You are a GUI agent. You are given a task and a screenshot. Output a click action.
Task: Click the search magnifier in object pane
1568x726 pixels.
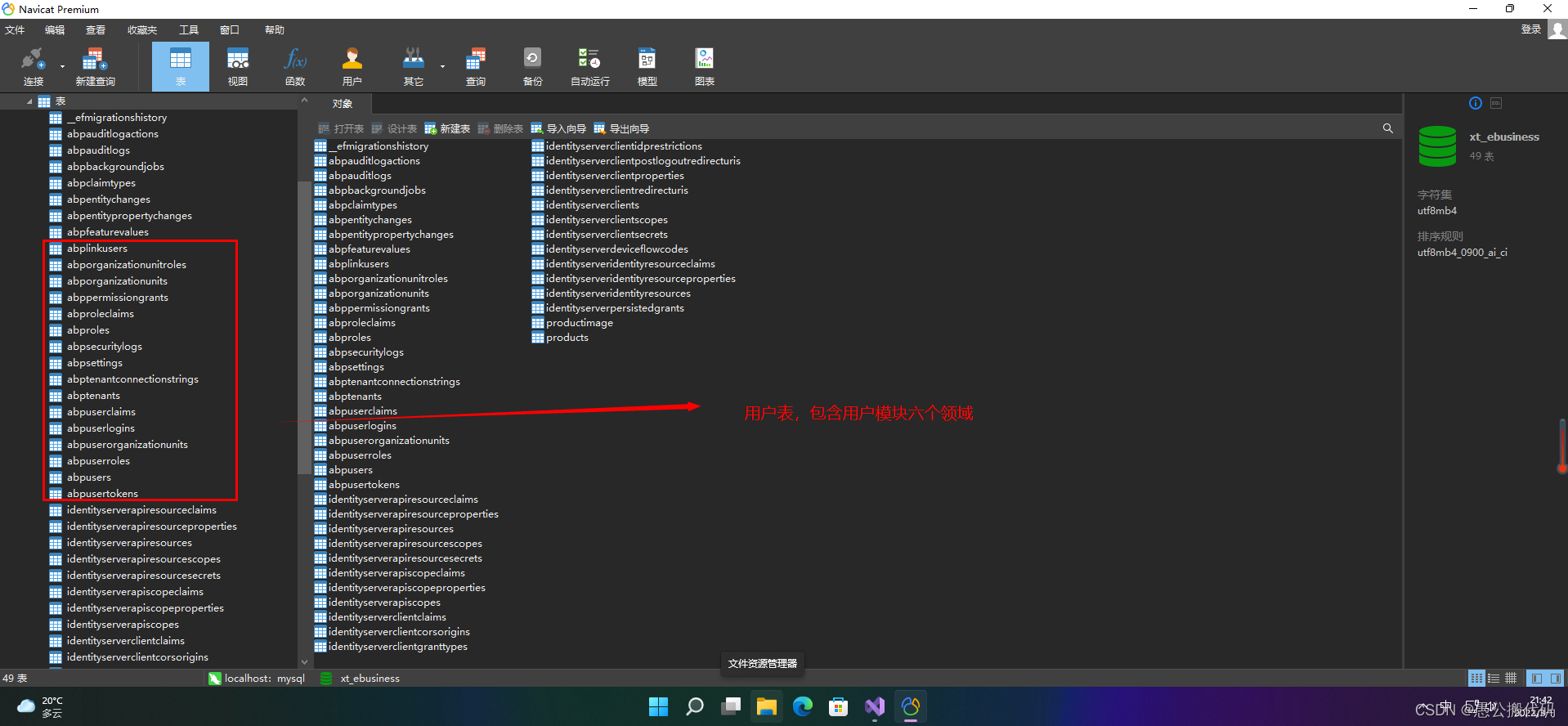(x=1387, y=128)
